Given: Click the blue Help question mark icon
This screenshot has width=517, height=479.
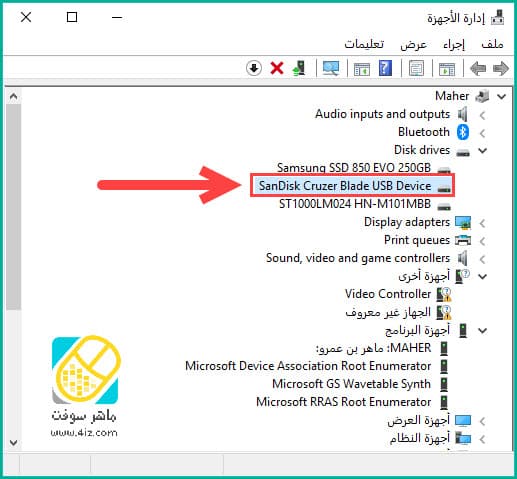Looking at the screenshot, I should pyautogui.click(x=385, y=68).
